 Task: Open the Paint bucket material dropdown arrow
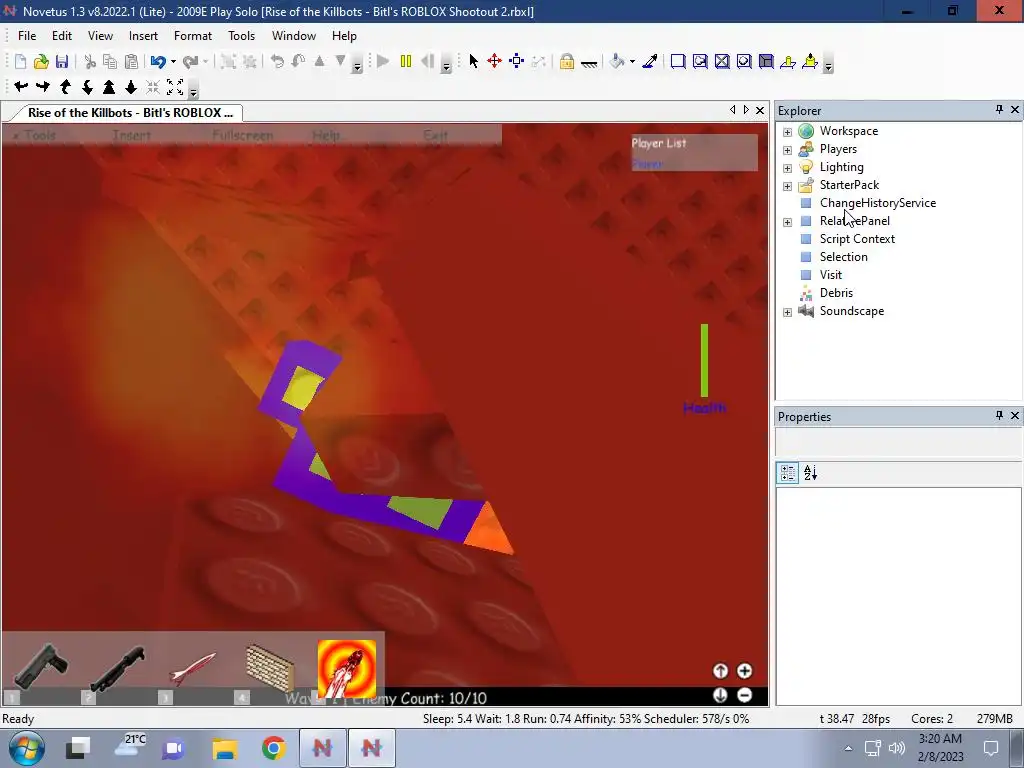coord(632,62)
